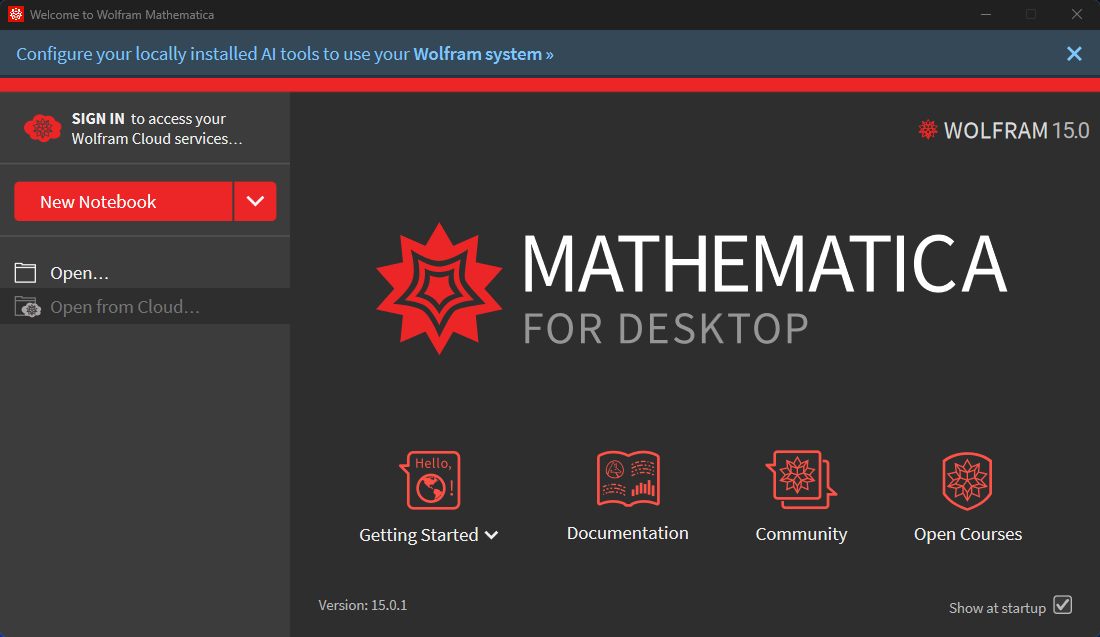Create a New Notebook
The height and width of the screenshot is (637, 1100).
123,201
